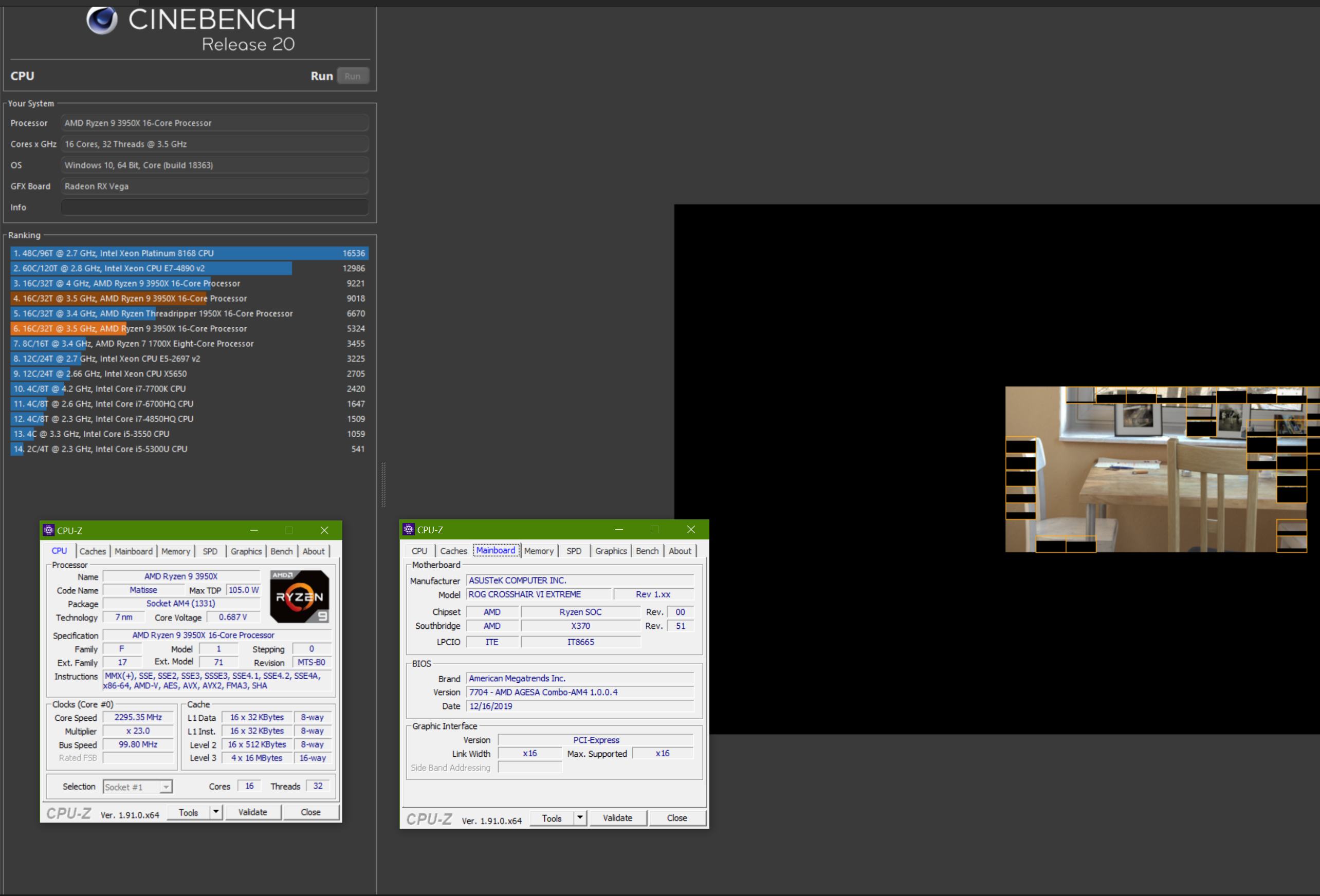Screen dimensions: 1320x896
Task: Select Core i5-5300U ranking entry
Action: (x=189, y=449)
